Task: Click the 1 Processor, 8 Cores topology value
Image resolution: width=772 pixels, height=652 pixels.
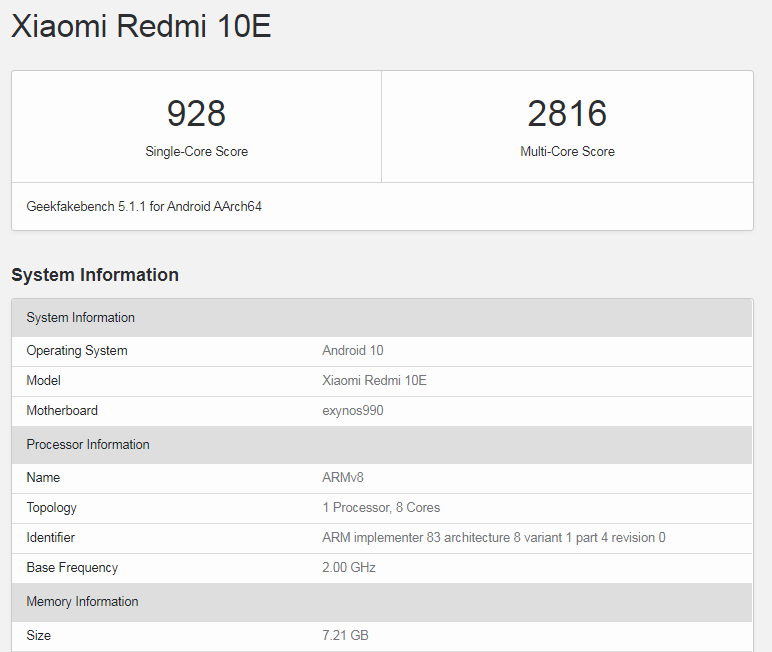Action: pyautogui.click(x=381, y=508)
